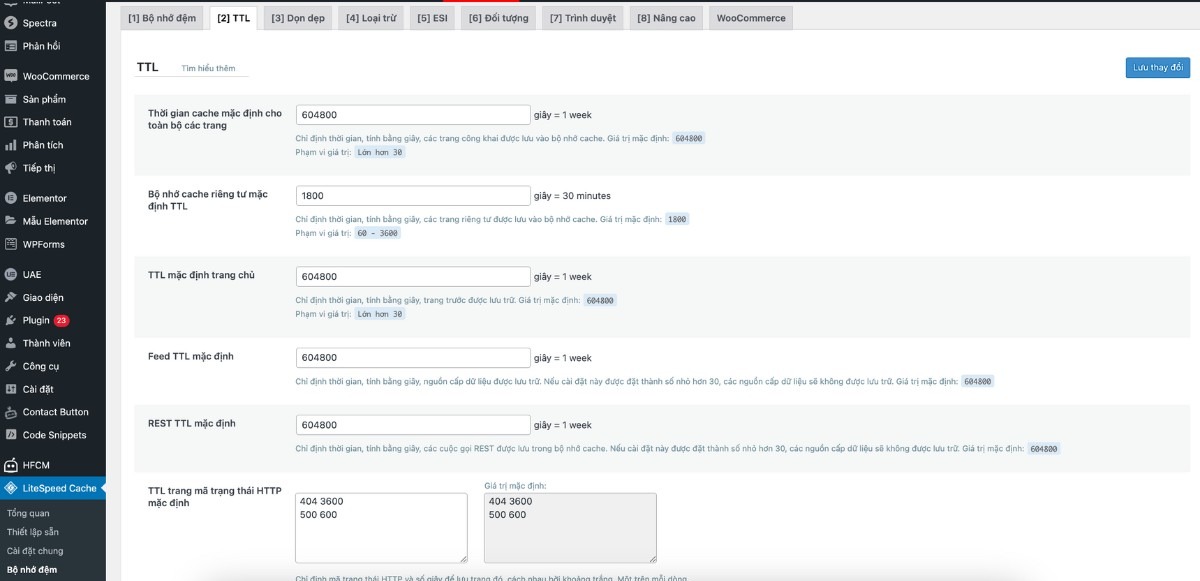
Task: Click the Plugin update count badge 23
Action: pos(62,321)
